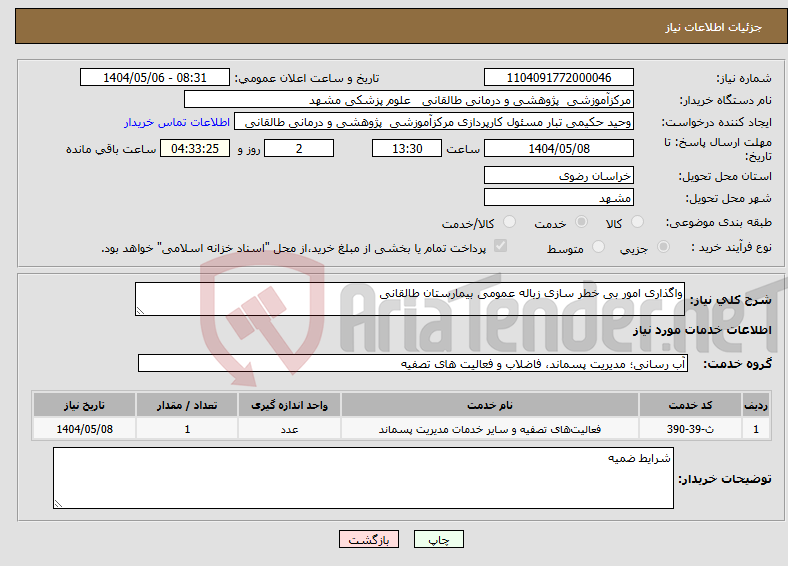Click the city field مشهد
Image resolution: width=788 pixels, height=566 pixels.
pyautogui.click(x=558, y=197)
